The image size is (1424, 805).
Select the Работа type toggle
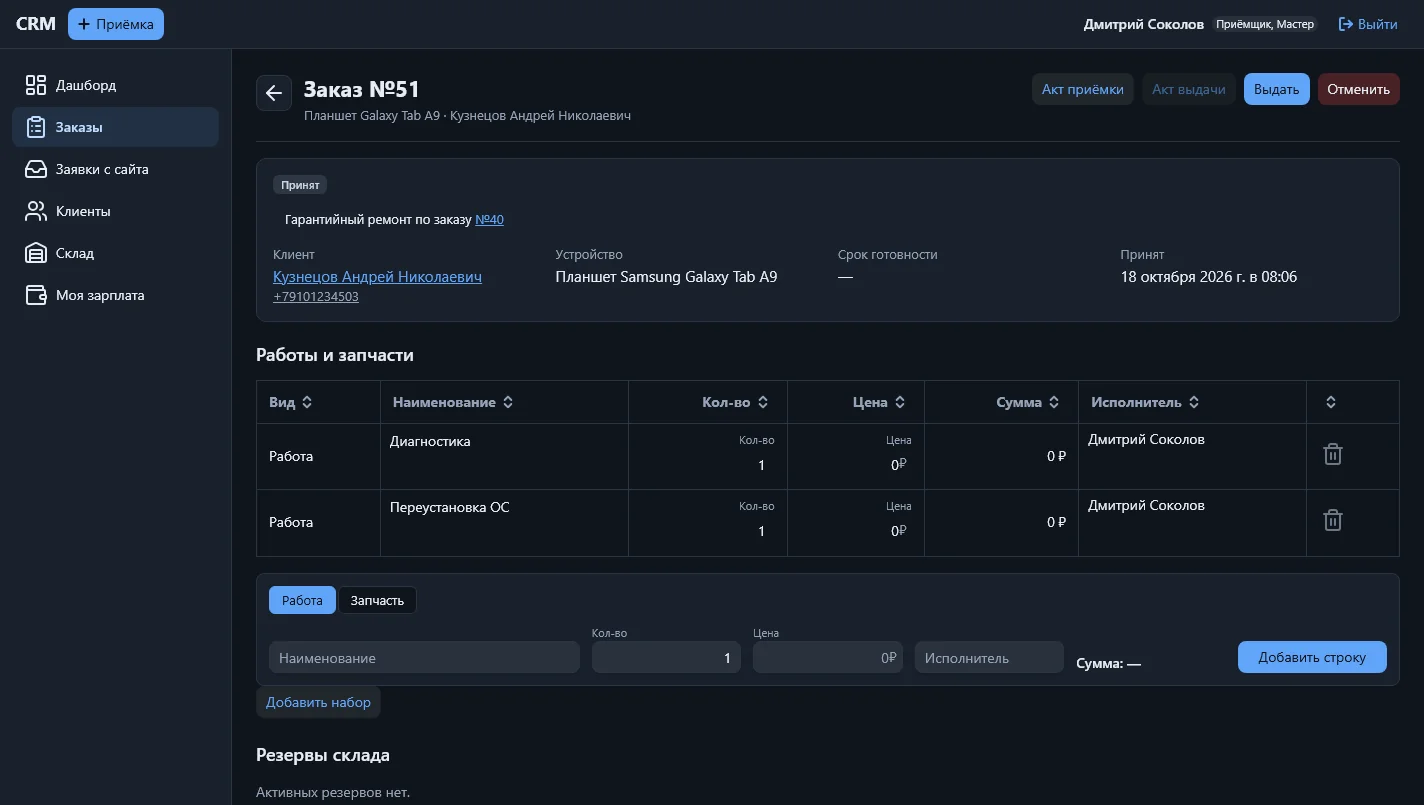tap(302, 600)
